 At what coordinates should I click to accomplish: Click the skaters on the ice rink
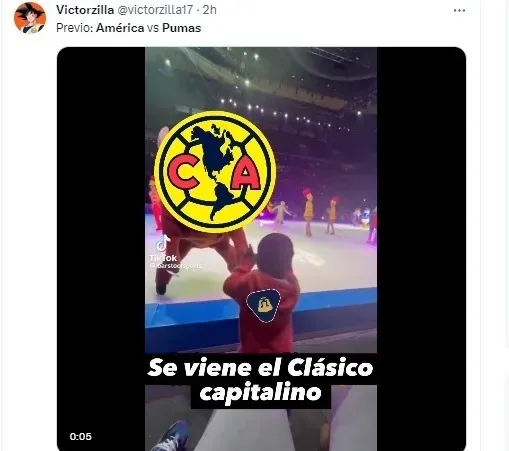pyautogui.click(x=320, y=213)
